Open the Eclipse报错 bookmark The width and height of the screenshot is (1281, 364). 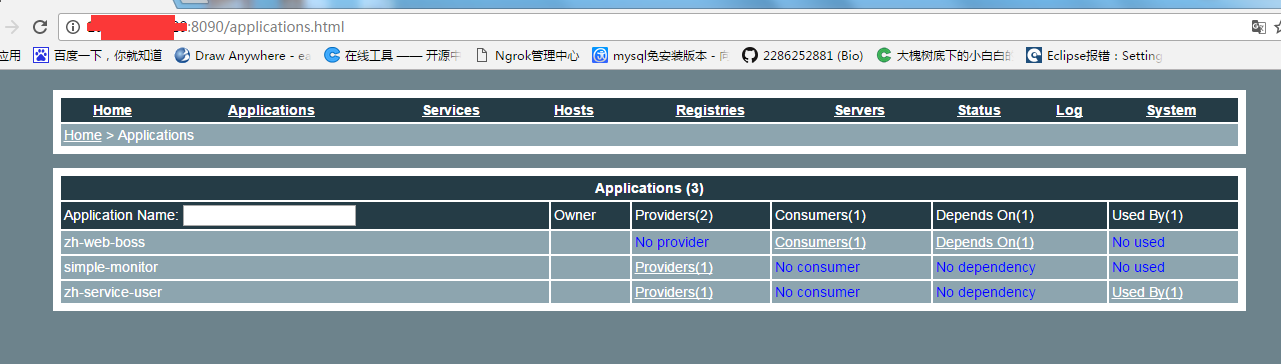[x=1095, y=56]
